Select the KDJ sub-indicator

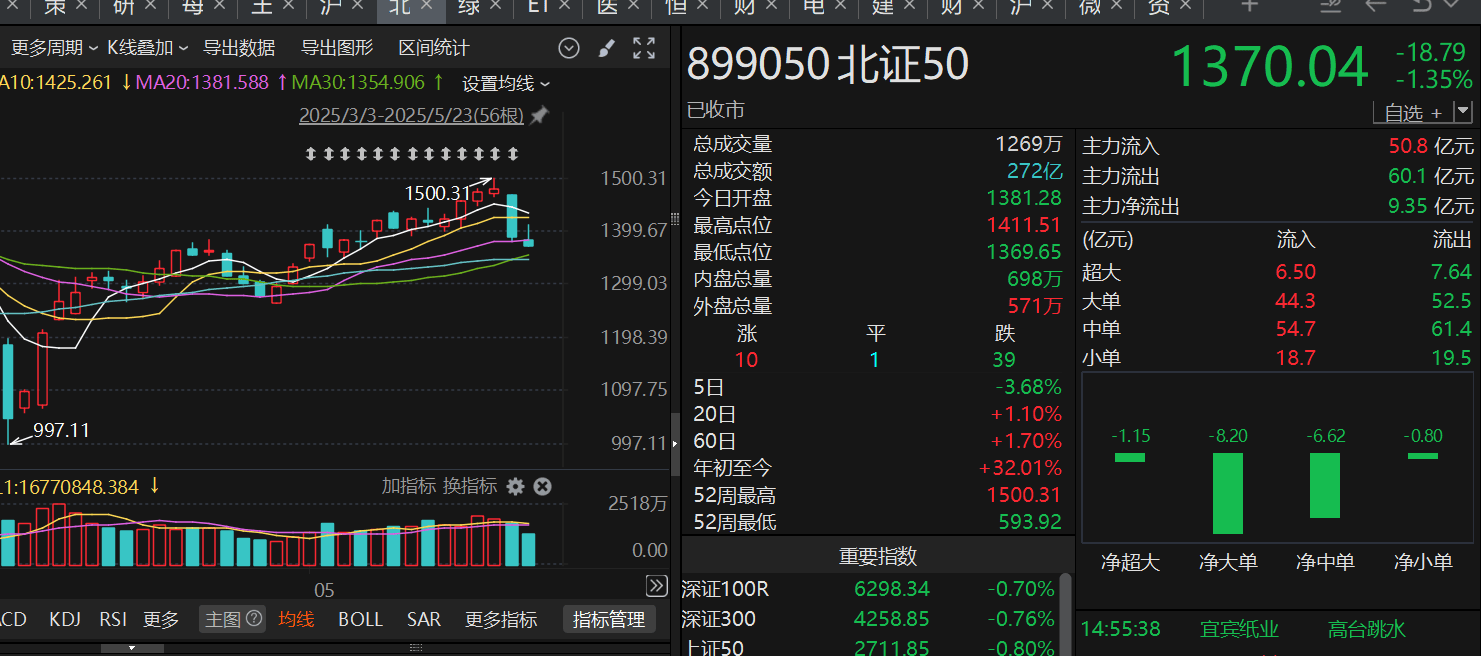tap(65, 619)
